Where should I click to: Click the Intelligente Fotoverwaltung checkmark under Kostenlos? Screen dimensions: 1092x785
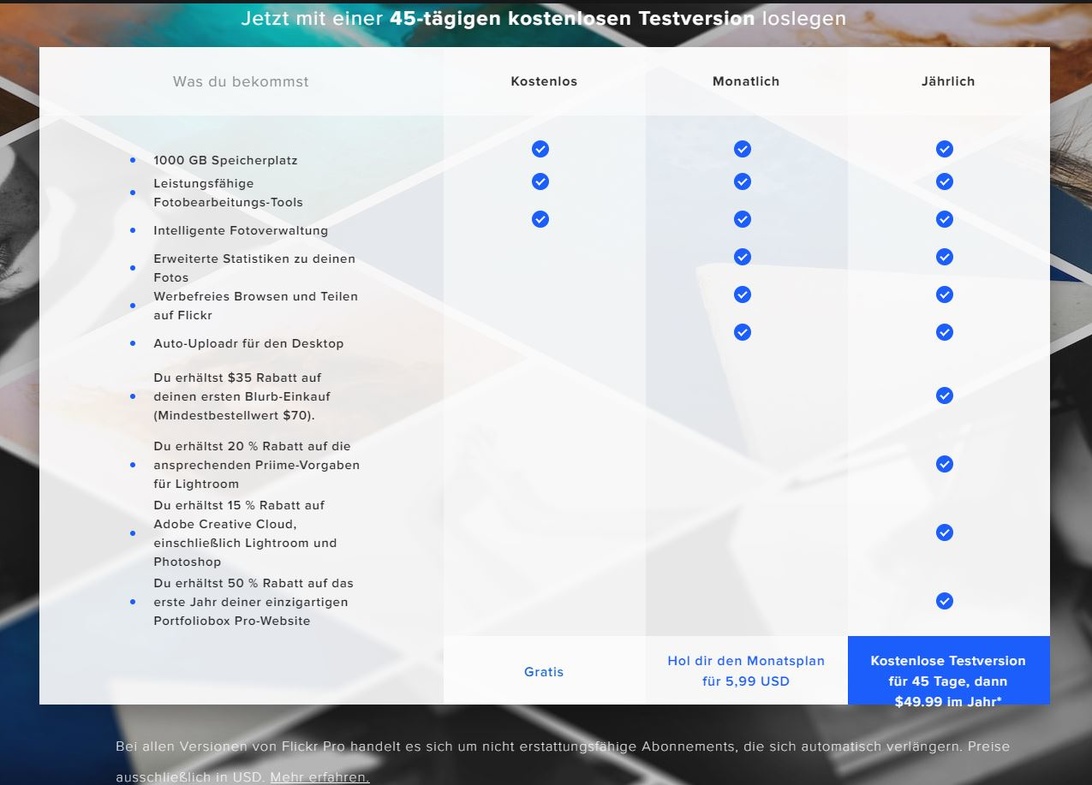(540, 219)
